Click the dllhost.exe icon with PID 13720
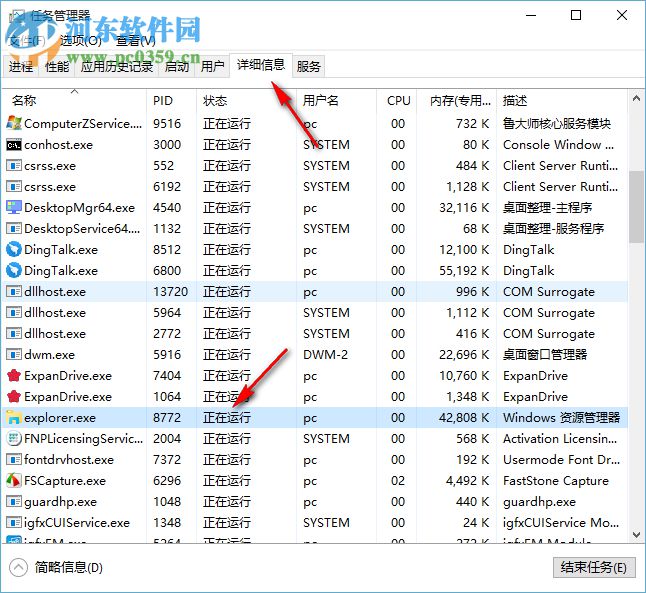 pos(14,292)
